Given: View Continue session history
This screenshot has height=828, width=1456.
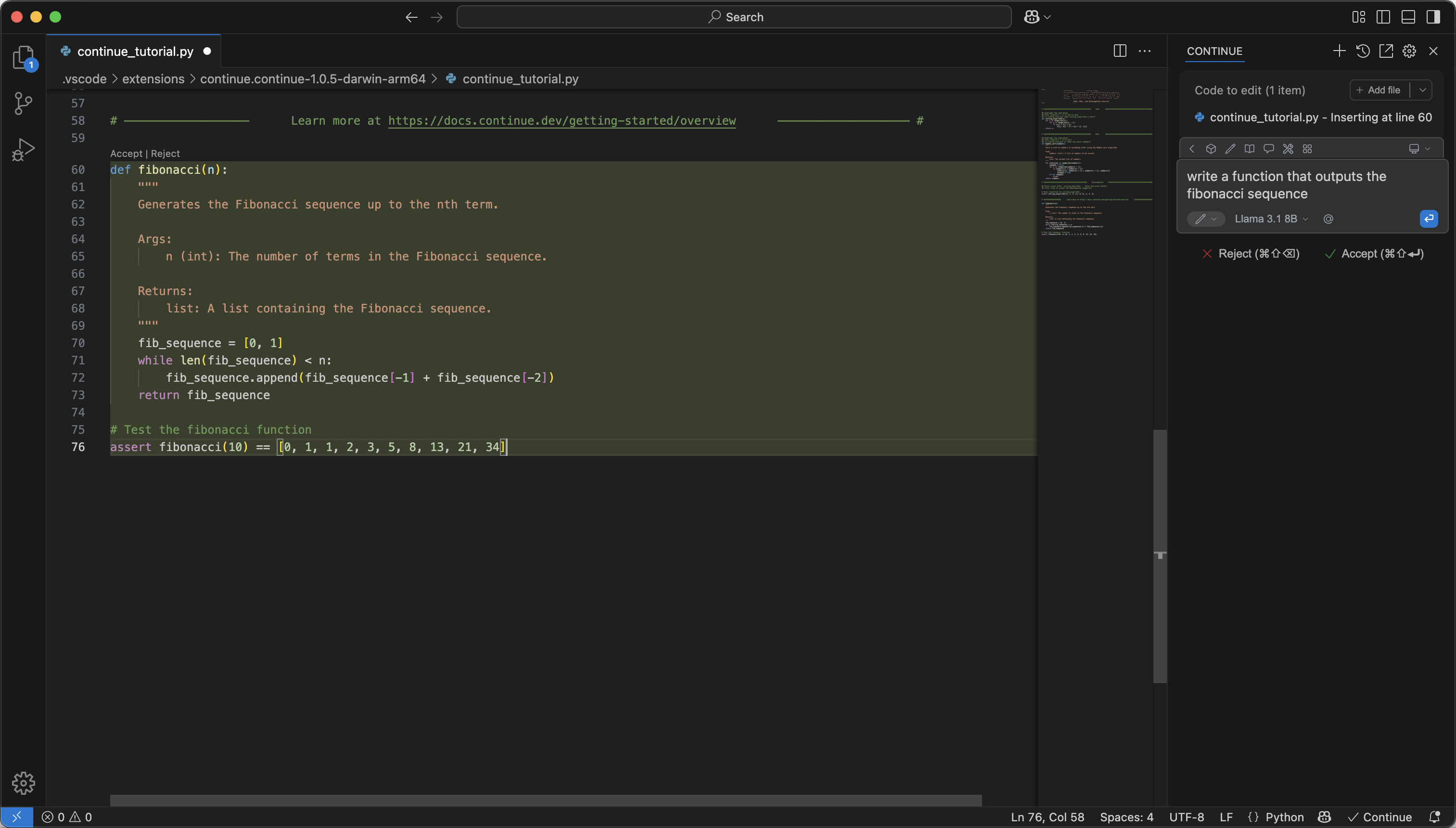Looking at the screenshot, I should pos(1363,51).
